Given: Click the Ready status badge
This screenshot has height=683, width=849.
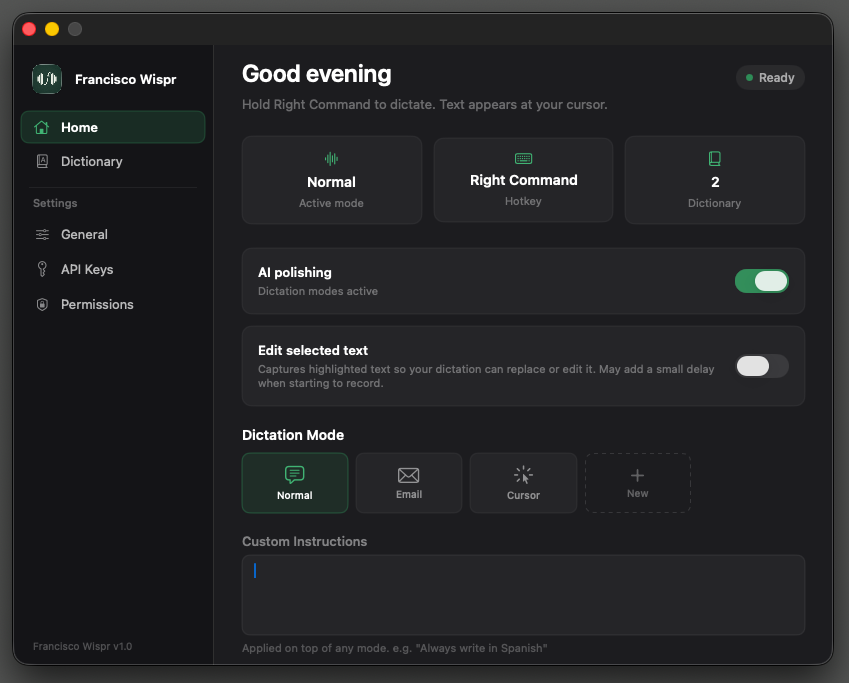Looking at the screenshot, I should (x=770, y=78).
